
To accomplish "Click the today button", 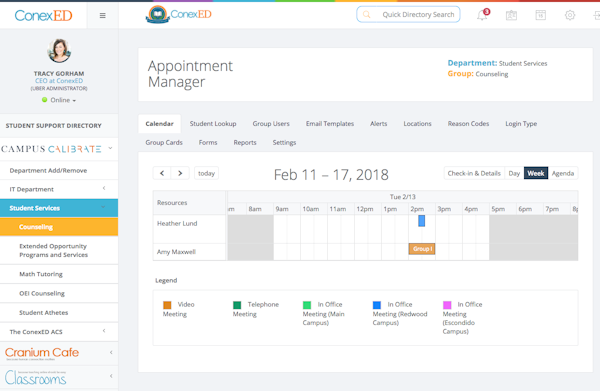I will (x=206, y=173).
